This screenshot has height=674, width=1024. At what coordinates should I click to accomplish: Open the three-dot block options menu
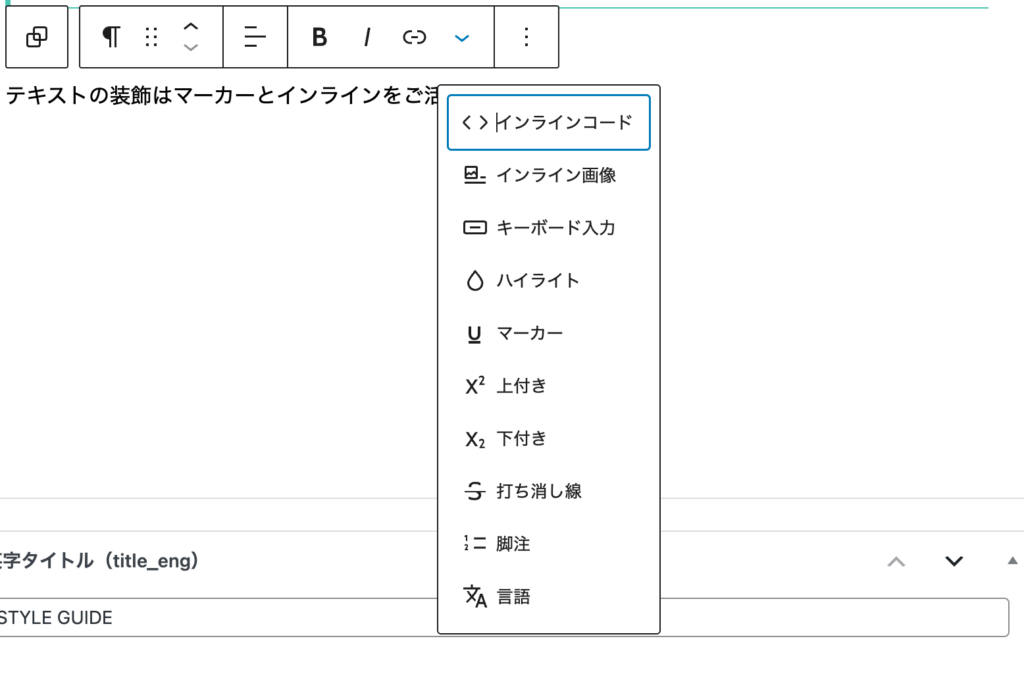[x=526, y=37]
